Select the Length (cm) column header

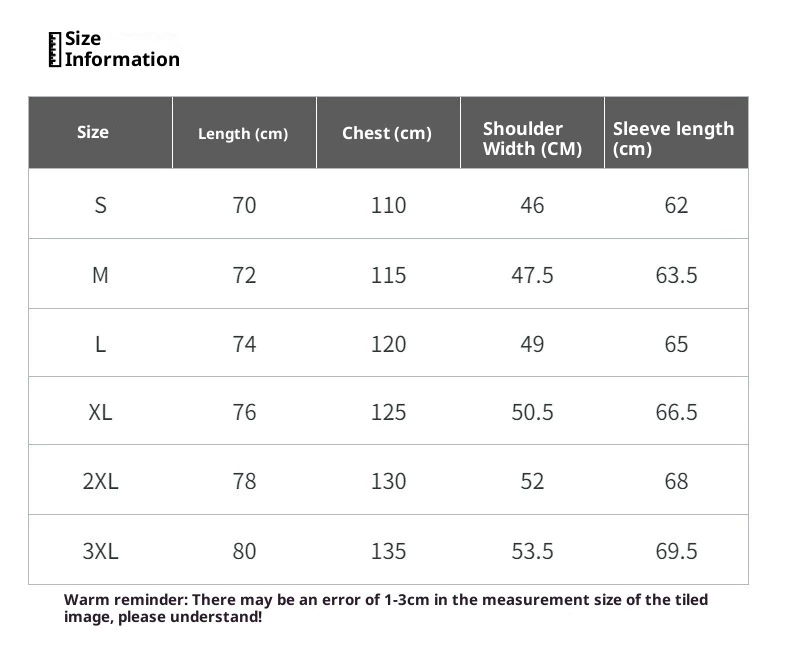pos(243,134)
